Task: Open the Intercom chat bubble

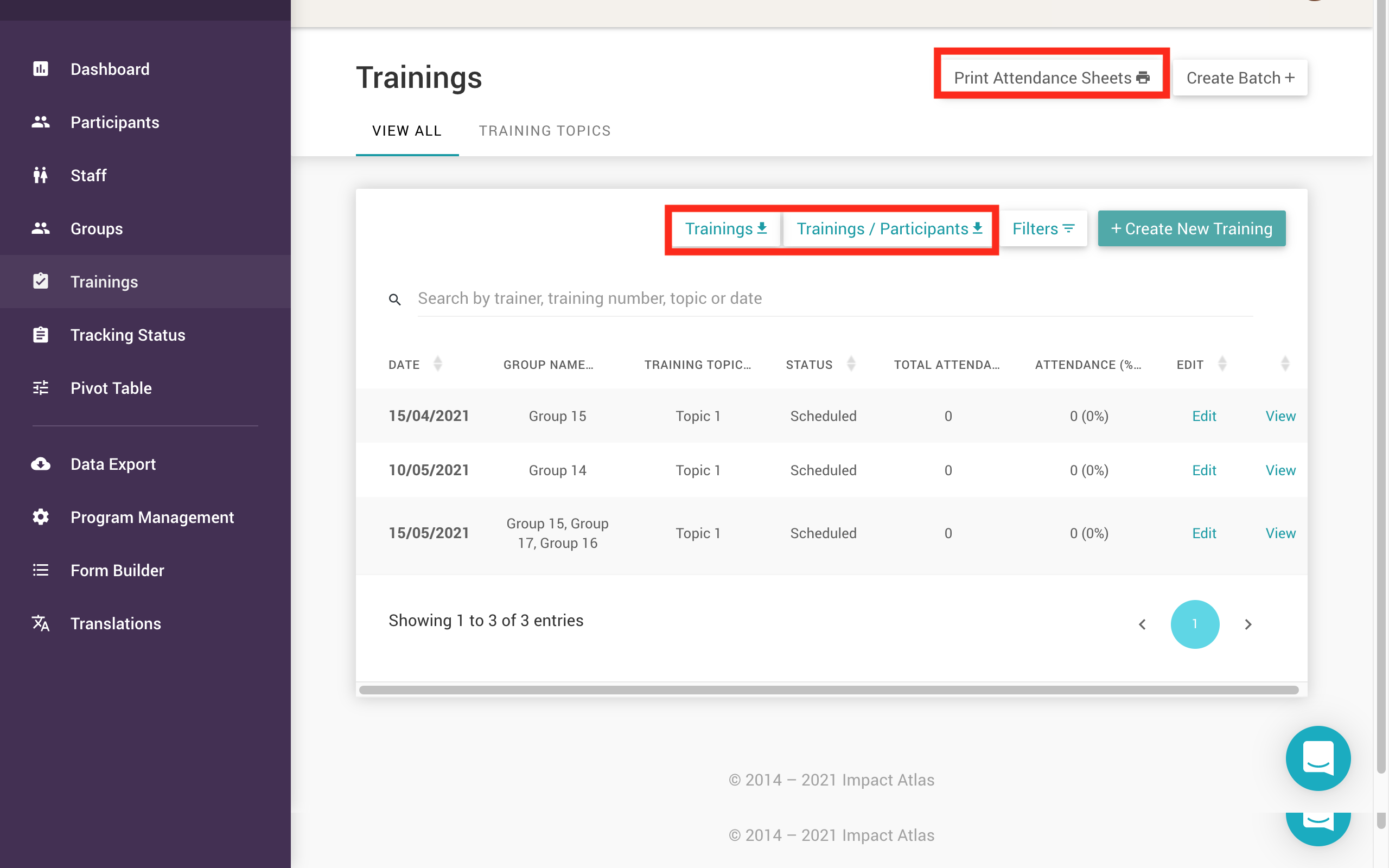Action: click(x=1318, y=758)
